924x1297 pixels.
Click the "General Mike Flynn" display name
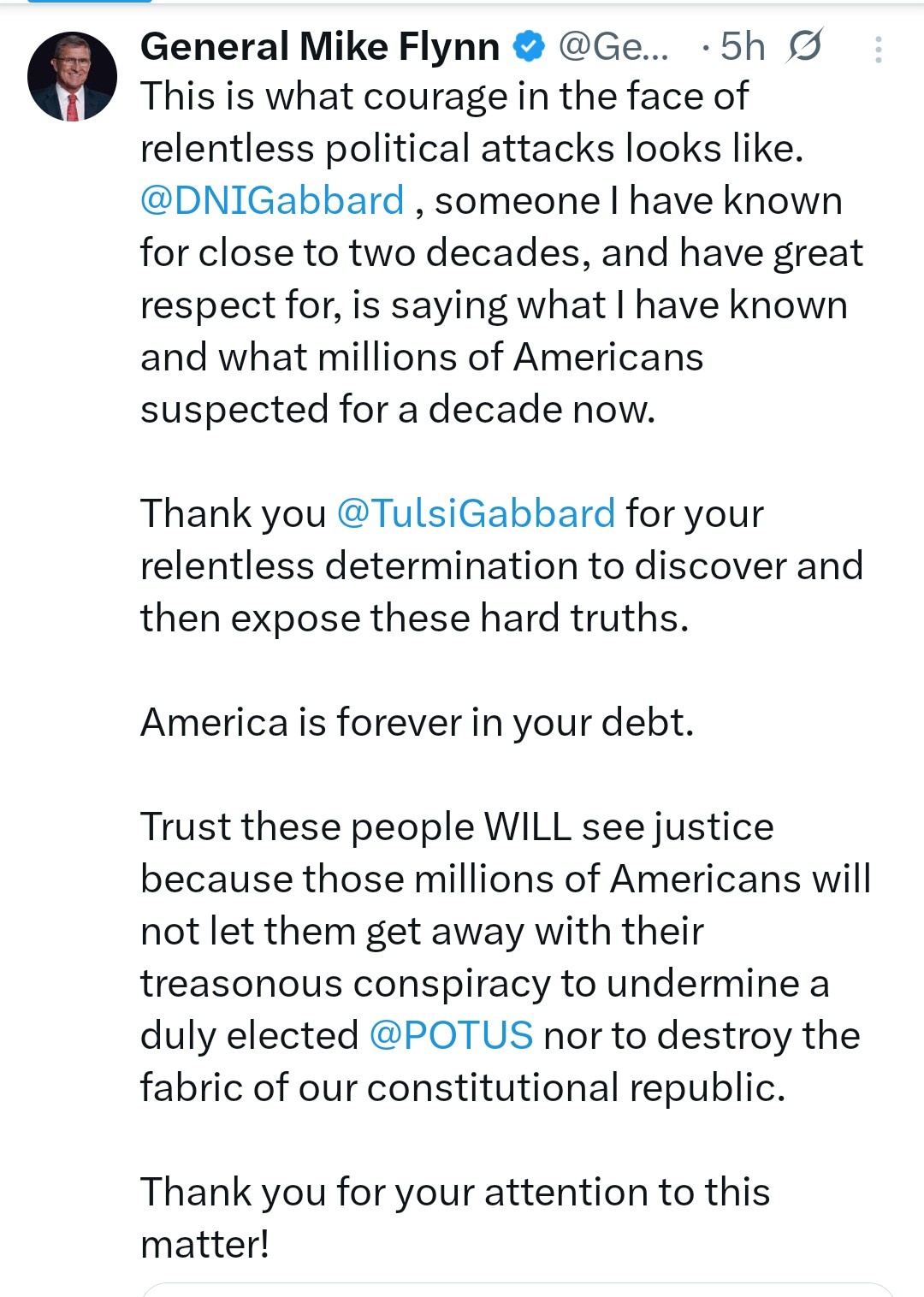pyautogui.click(x=320, y=46)
